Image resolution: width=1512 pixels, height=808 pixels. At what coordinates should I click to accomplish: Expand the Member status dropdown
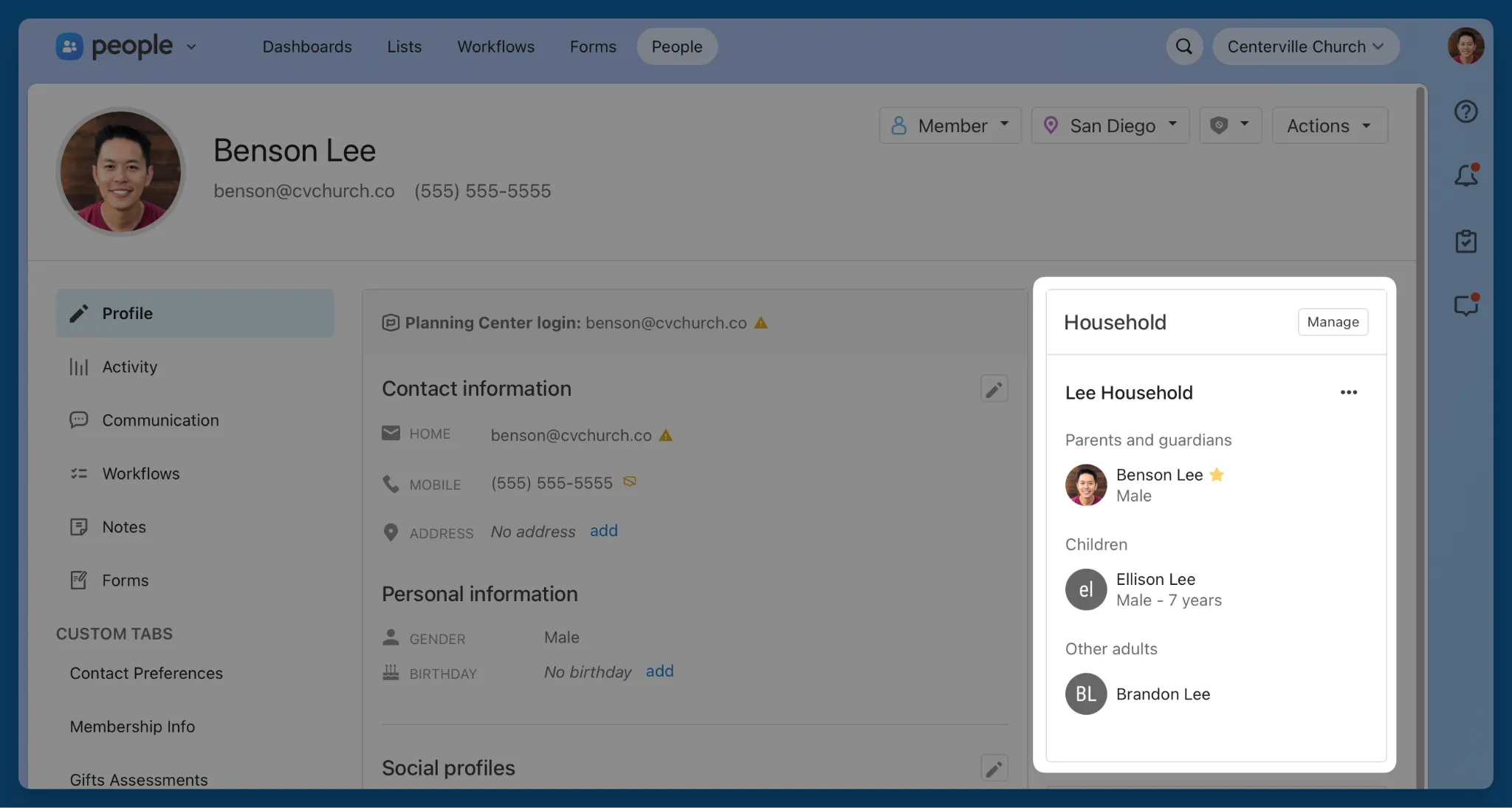(949, 126)
